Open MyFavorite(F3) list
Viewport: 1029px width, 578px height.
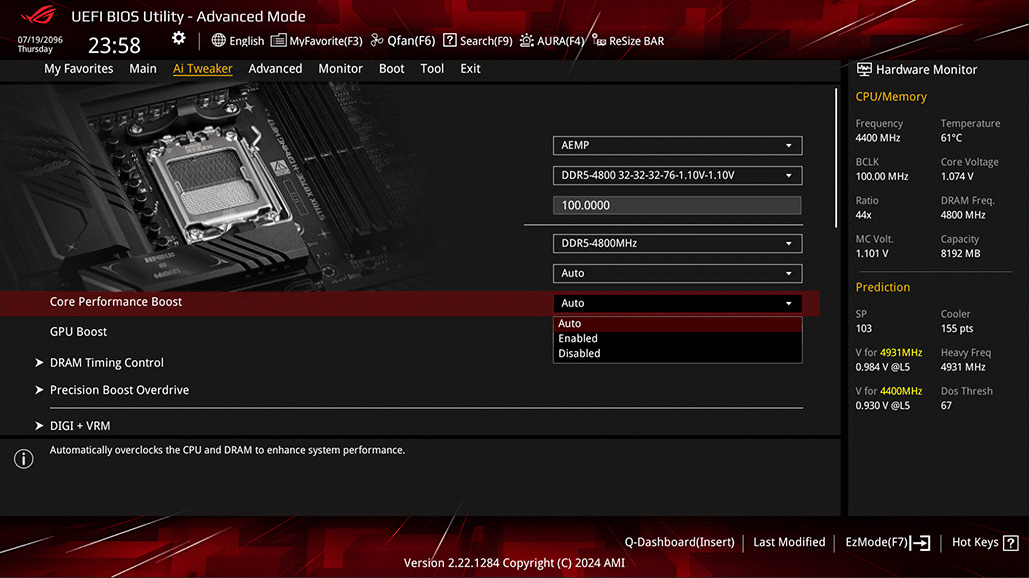click(x=316, y=41)
